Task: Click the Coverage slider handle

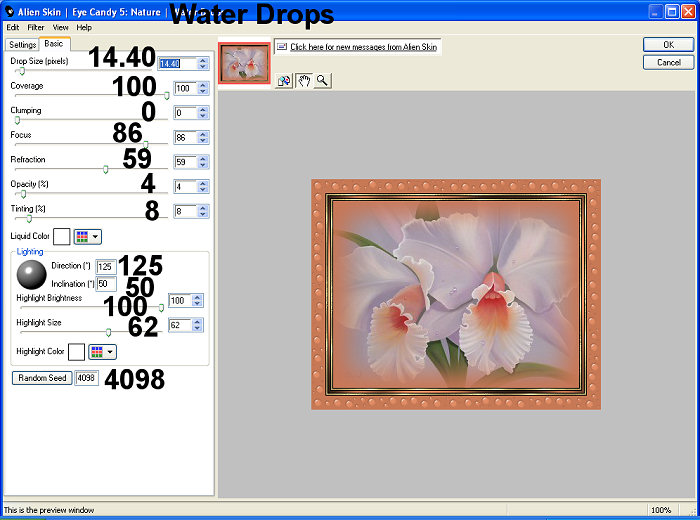Action: coord(167,95)
